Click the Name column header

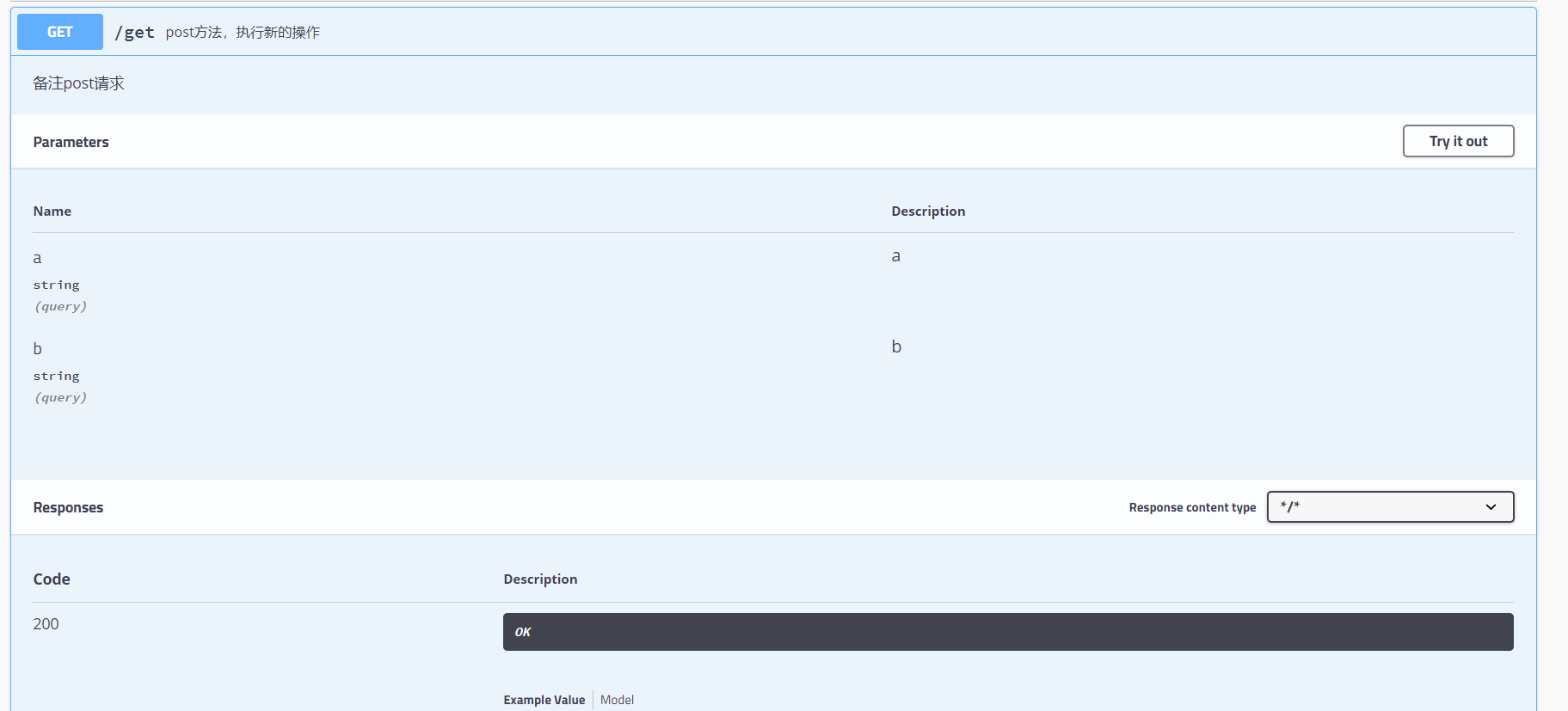(x=52, y=211)
